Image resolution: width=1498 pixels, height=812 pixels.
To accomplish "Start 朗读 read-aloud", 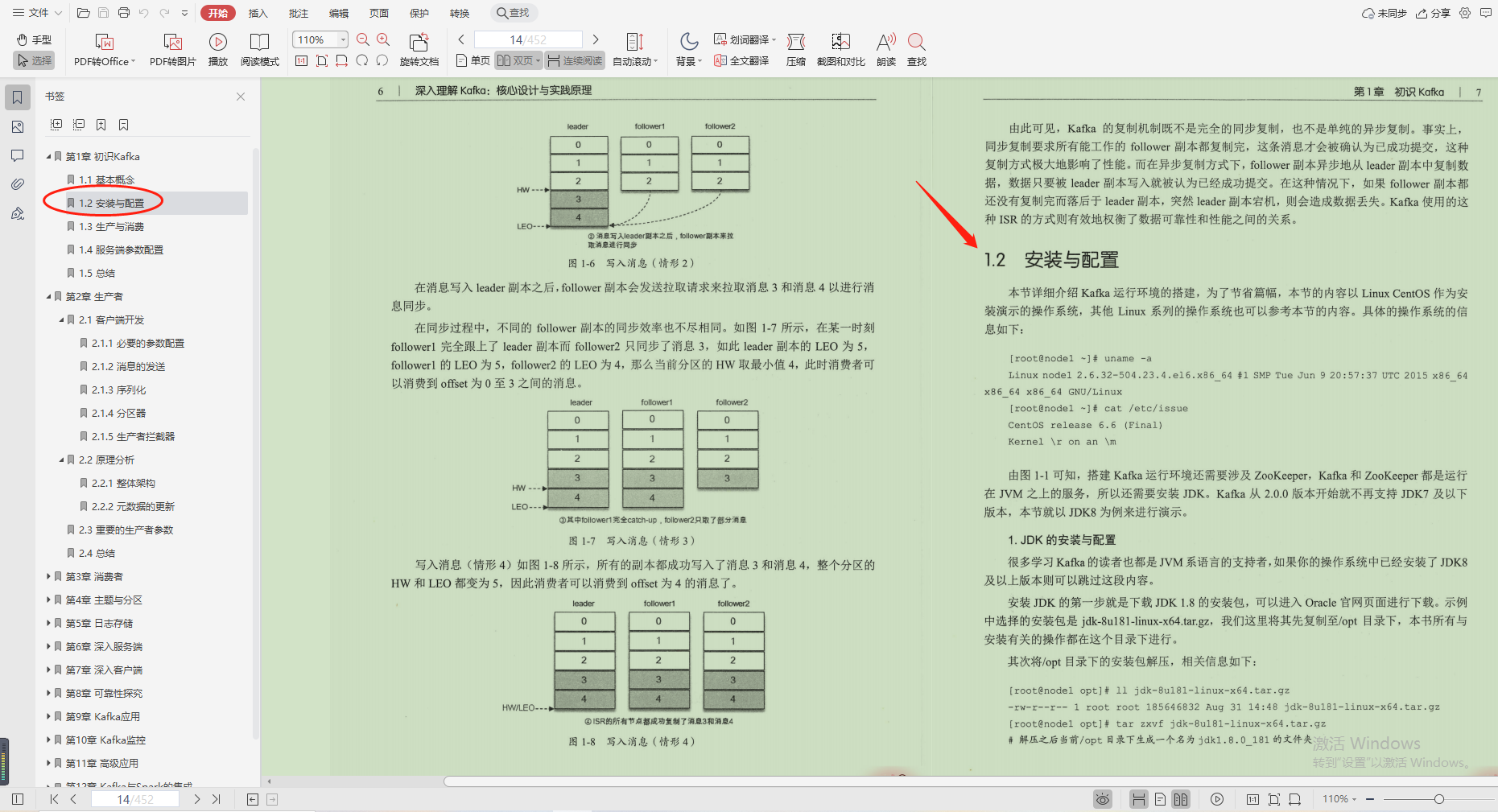I will (885, 50).
